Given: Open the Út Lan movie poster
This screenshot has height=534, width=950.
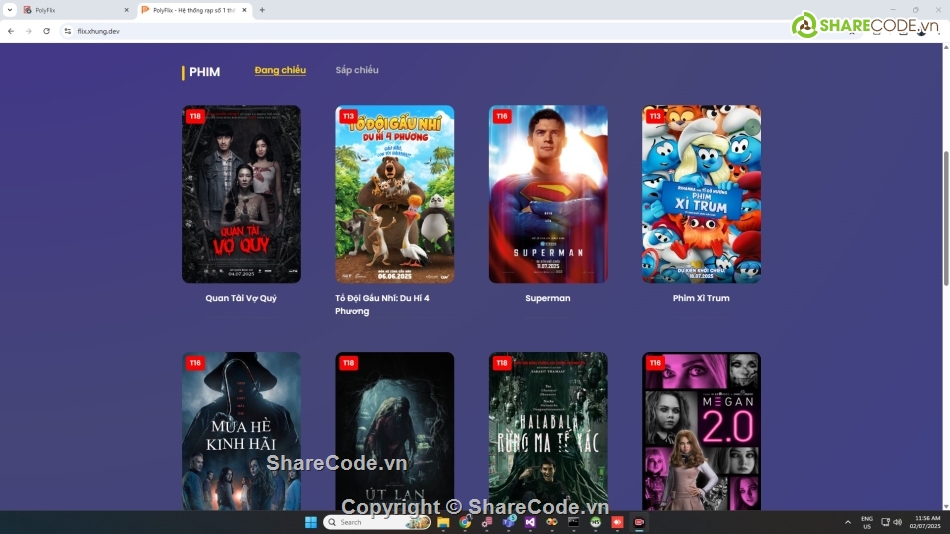Looking at the screenshot, I should click(x=394, y=431).
